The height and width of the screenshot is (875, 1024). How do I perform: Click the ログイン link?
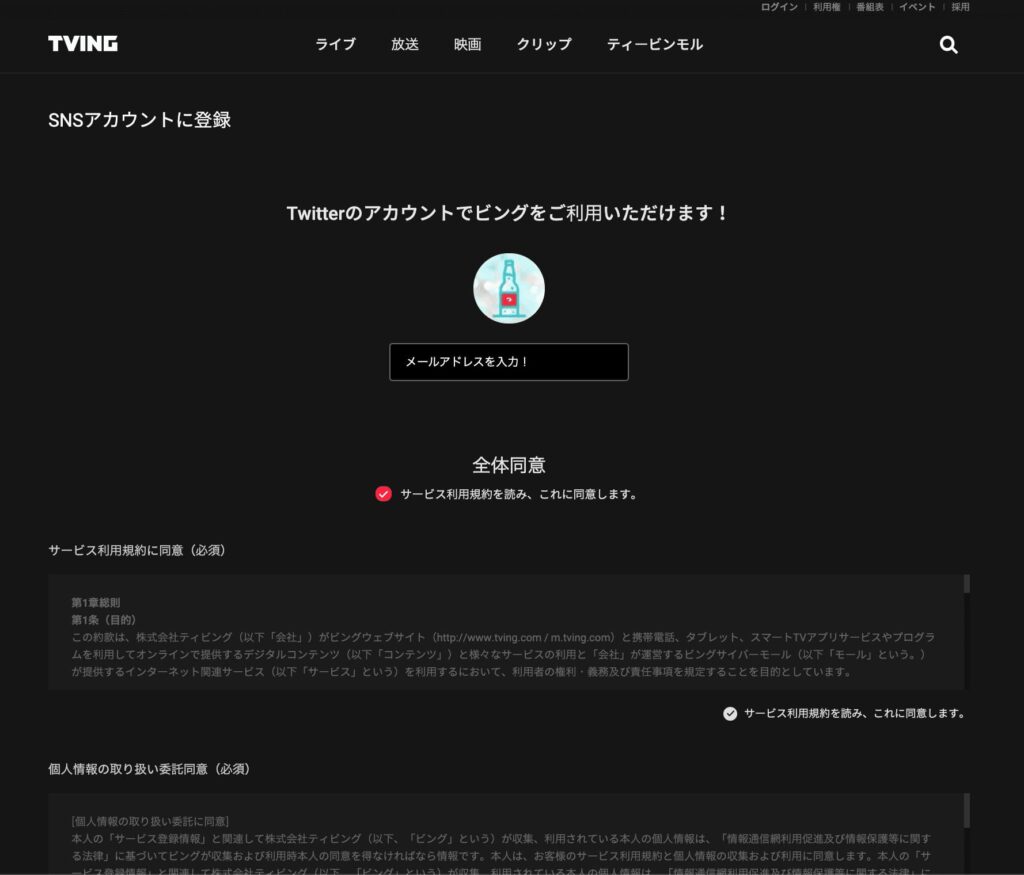tap(779, 7)
